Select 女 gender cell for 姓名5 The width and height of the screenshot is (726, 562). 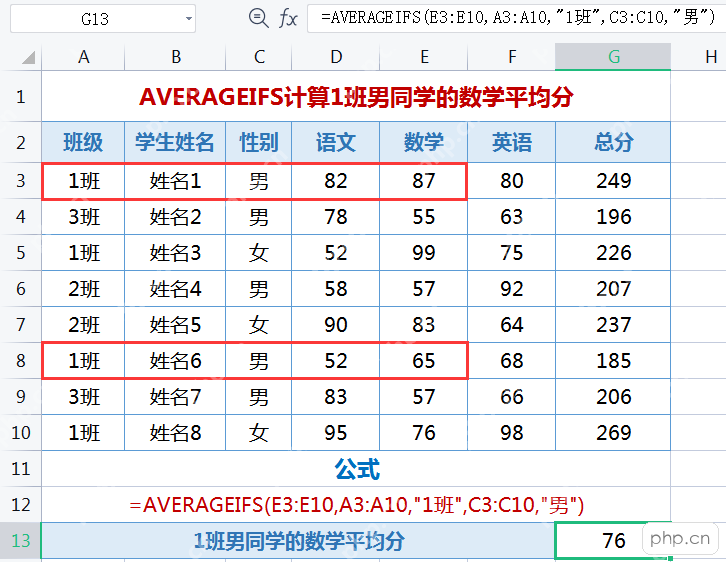click(259, 325)
